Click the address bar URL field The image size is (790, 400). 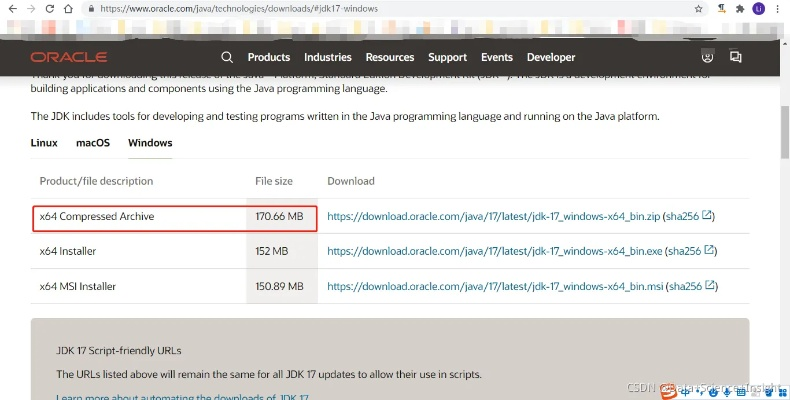coord(380,8)
